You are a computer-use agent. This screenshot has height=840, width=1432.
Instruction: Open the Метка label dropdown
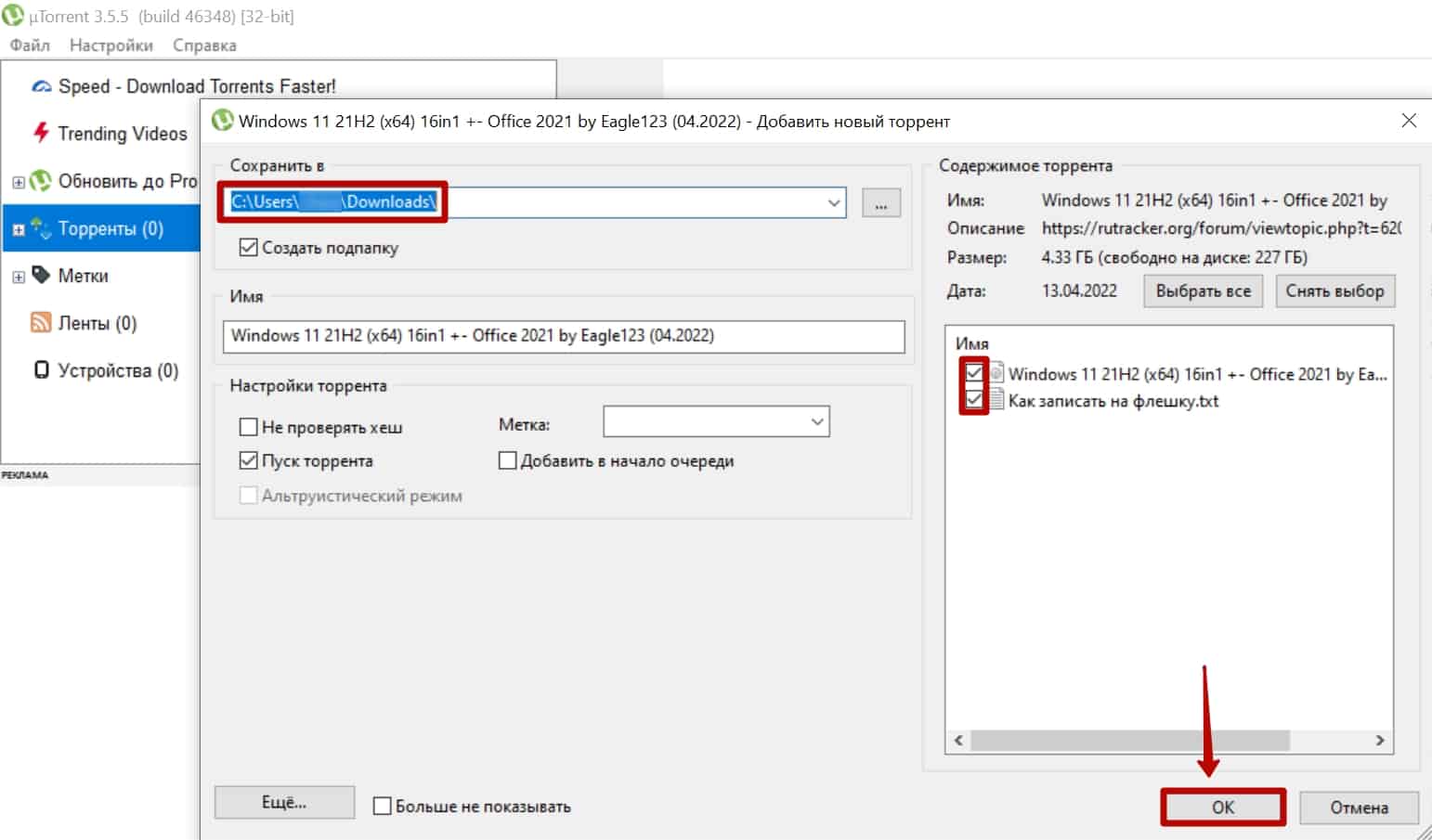point(816,422)
